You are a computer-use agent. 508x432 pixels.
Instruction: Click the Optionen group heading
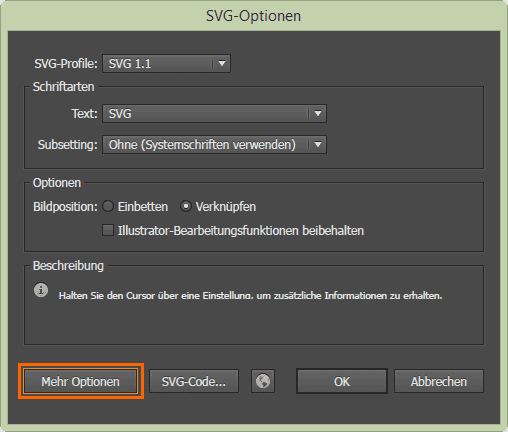click(x=57, y=183)
